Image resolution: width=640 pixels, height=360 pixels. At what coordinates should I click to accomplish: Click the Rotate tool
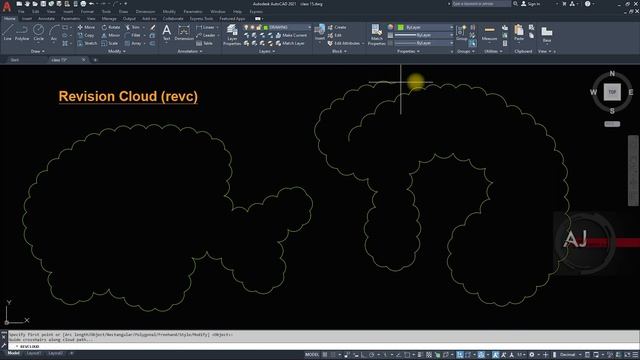[111, 27]
